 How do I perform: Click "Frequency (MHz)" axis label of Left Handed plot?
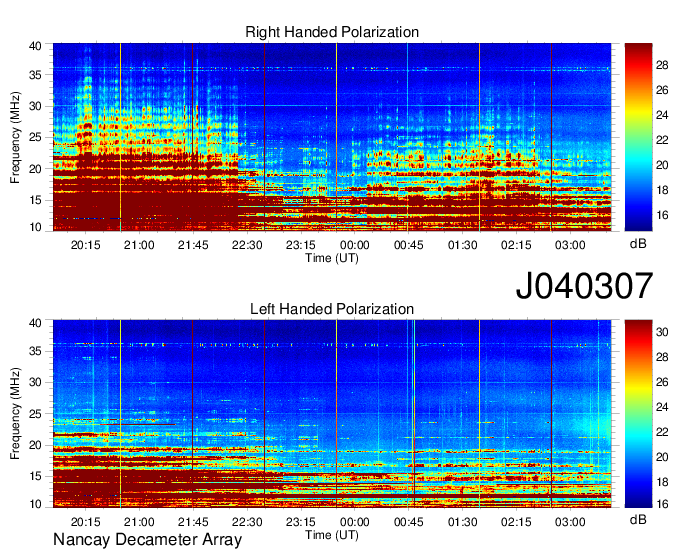15,414
